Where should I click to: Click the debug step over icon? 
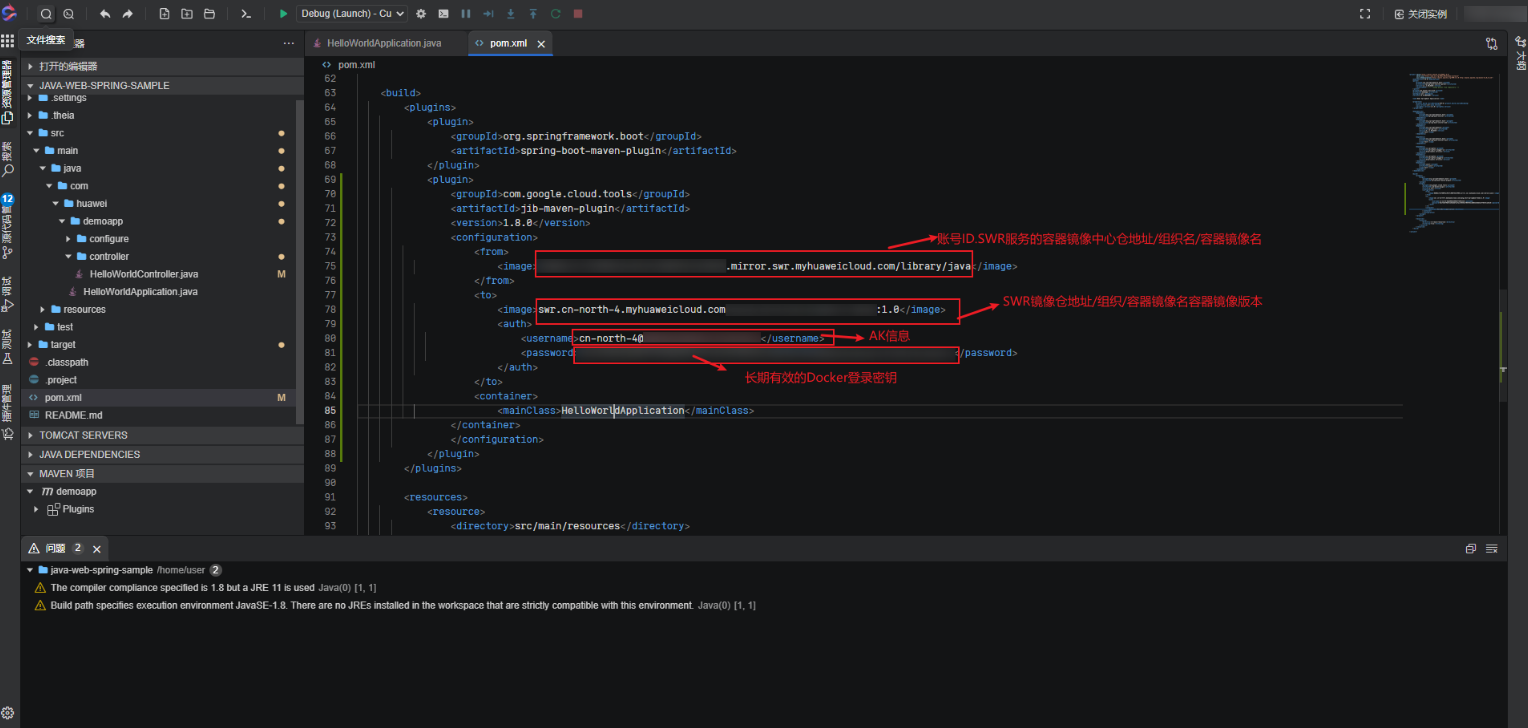[x=488, y=14]
